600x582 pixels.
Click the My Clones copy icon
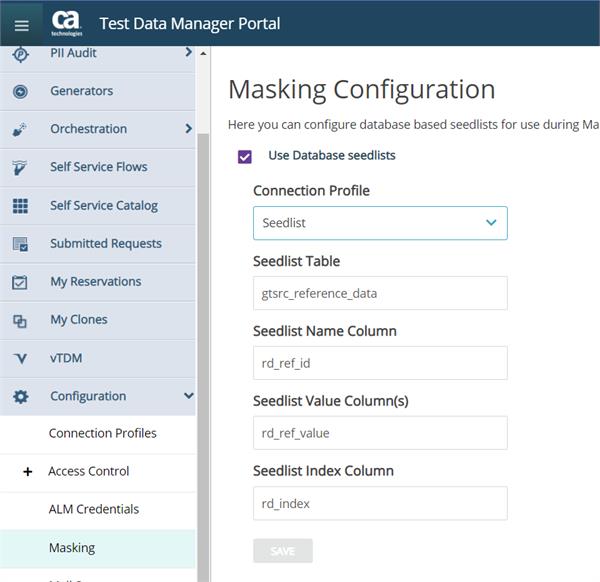point(20,321)
